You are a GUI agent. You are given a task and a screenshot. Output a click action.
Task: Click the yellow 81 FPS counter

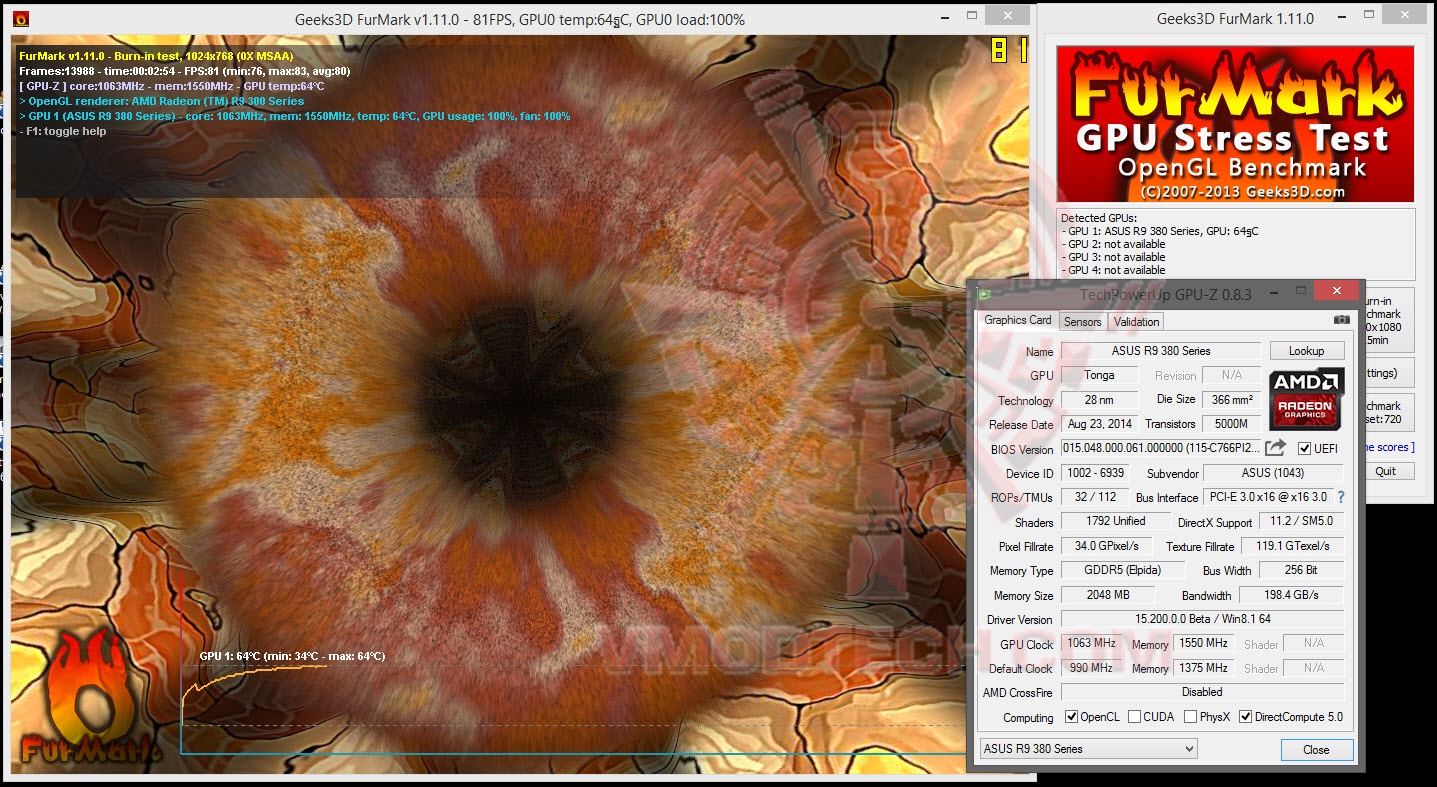tap(1009, 49)
